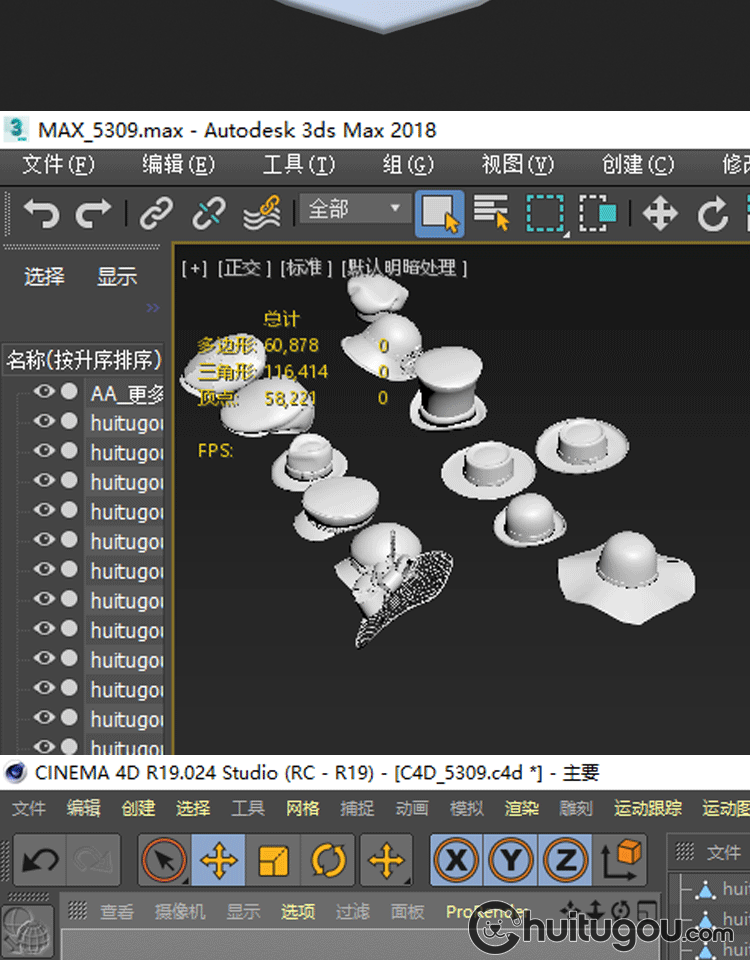Click the 选择 tab in the scene explorer
This screenshot has width=750, height=960.
click(44, 276)
